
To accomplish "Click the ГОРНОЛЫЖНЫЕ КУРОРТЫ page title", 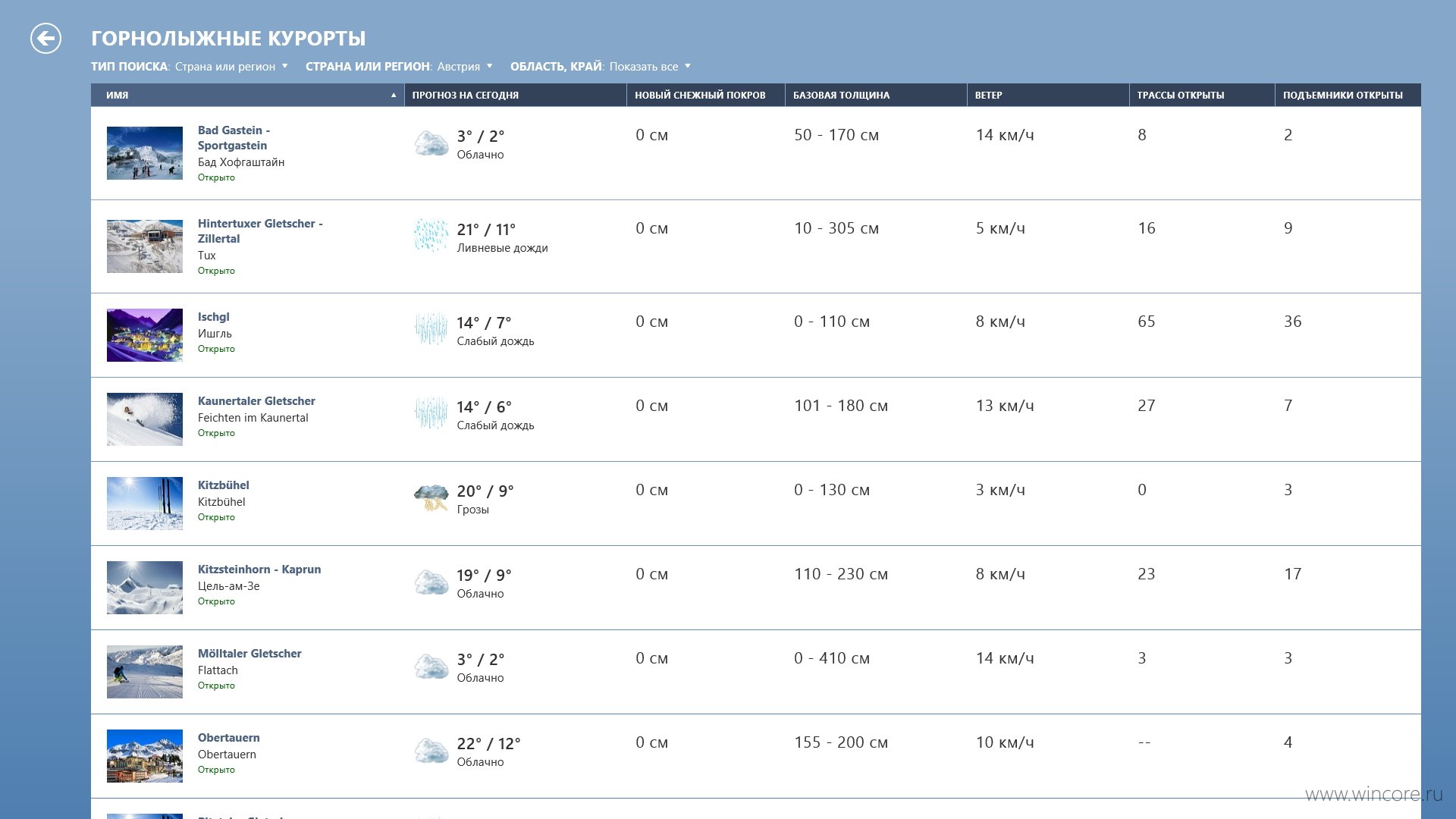I will (228, 38).
